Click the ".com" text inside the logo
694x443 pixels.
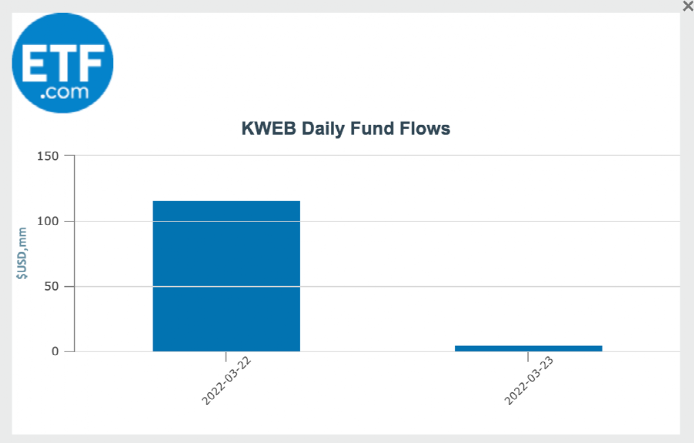pos(64,91)
